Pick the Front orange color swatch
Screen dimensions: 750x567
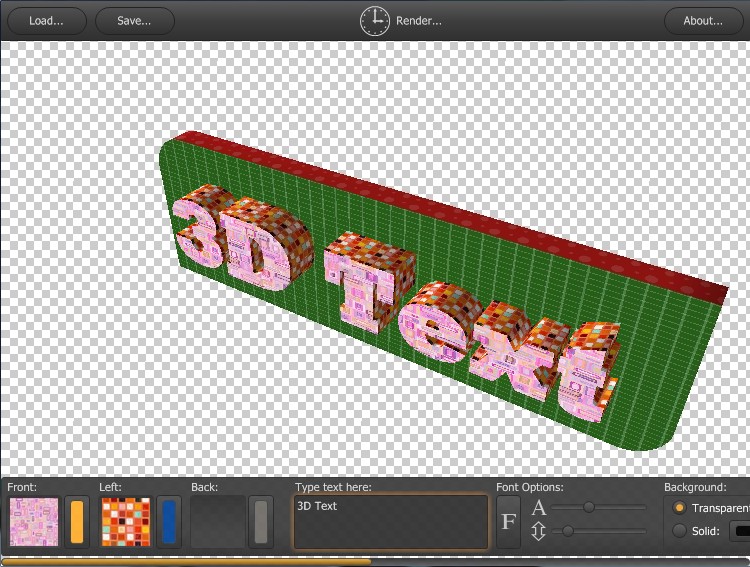tap(77, 522)
